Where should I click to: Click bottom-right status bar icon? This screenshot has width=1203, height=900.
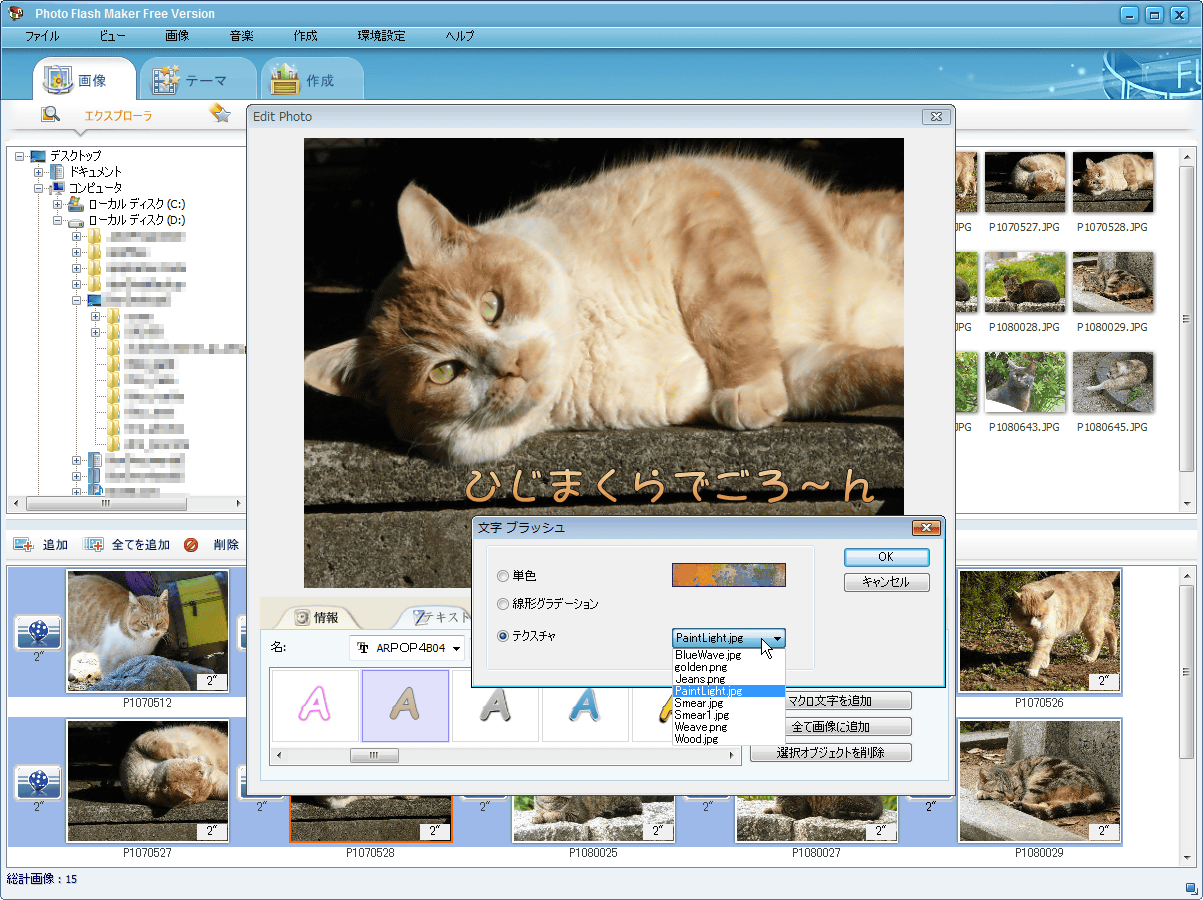(1191, 887)
